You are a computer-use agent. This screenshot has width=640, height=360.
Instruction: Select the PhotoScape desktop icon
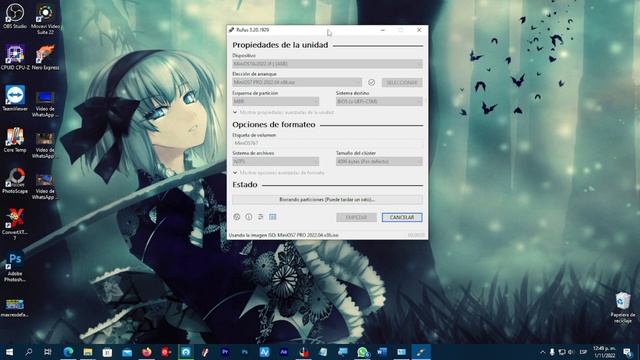click(x=15, y=181)
